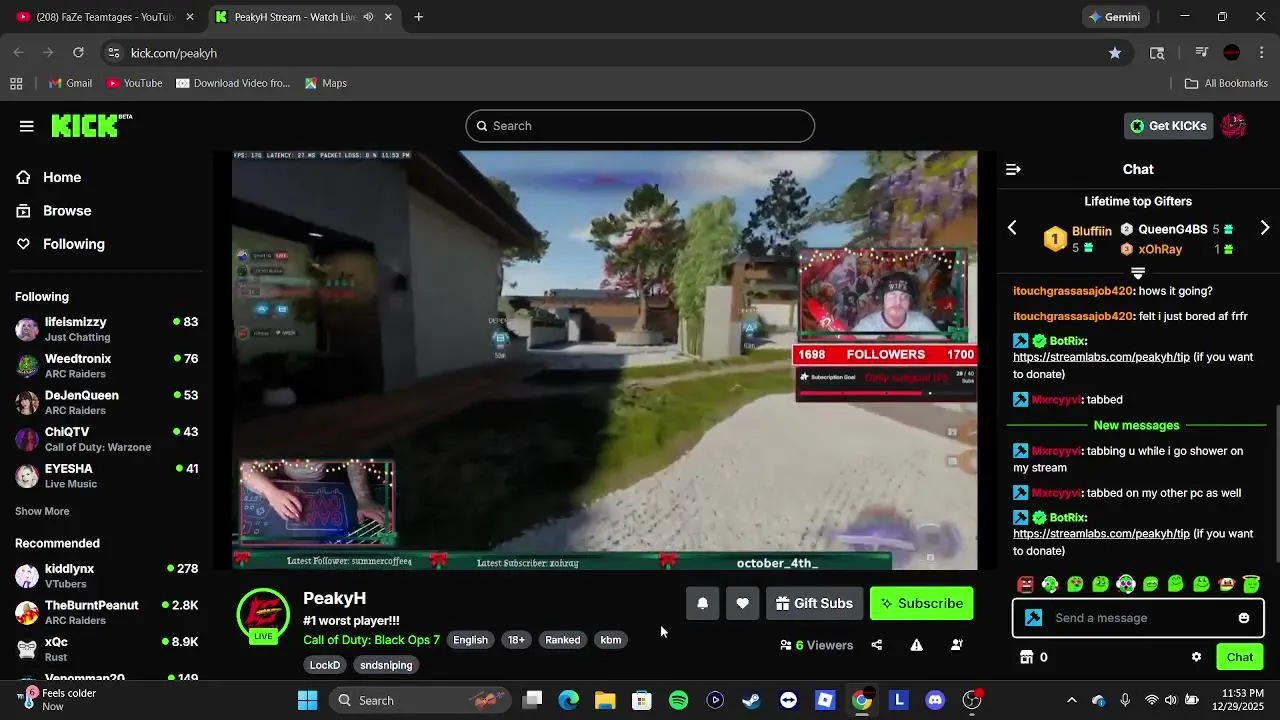Focus the Kick search field
1280x720 pixels.
click(x=640, y=126)
